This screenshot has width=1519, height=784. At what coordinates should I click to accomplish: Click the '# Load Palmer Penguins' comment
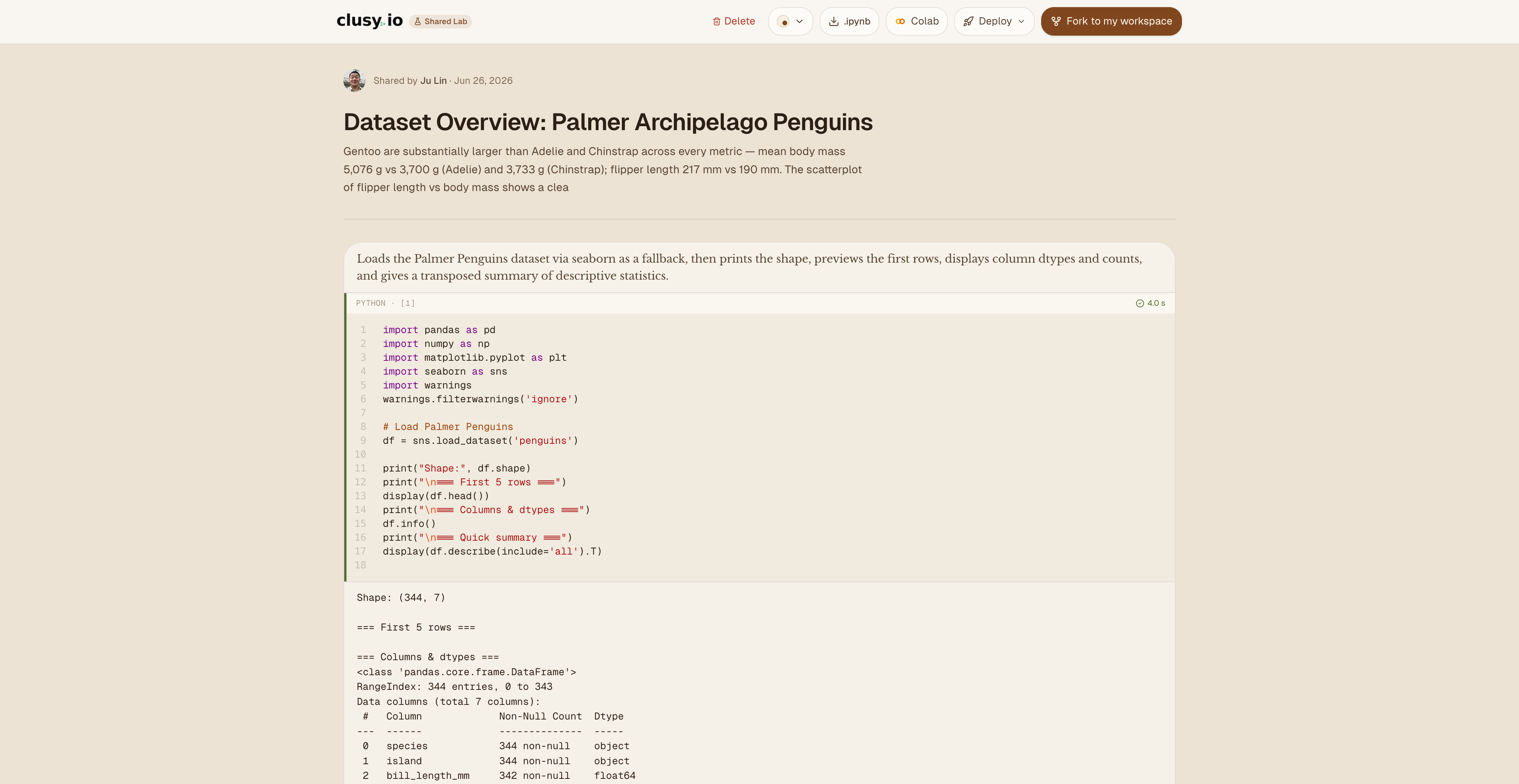pos(447,427)
